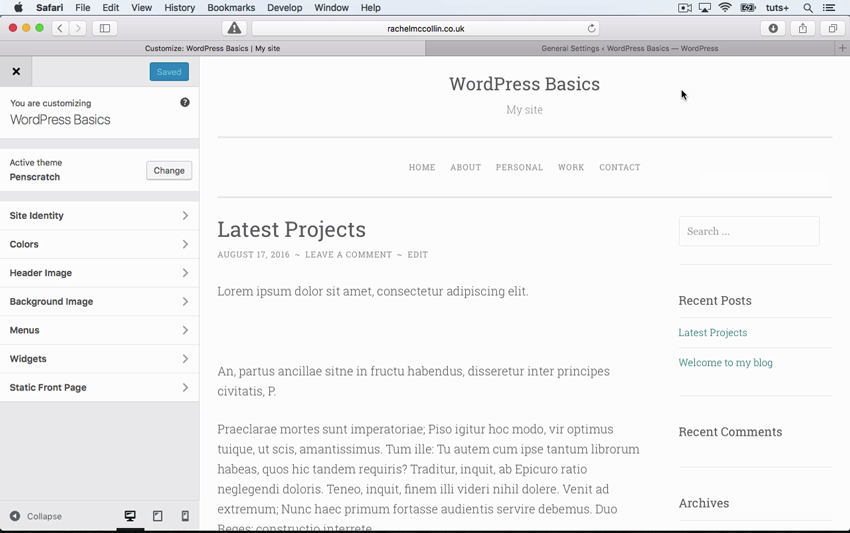Open the WORK navigation link
The image size is (850, 533).
tap(571, 168)
